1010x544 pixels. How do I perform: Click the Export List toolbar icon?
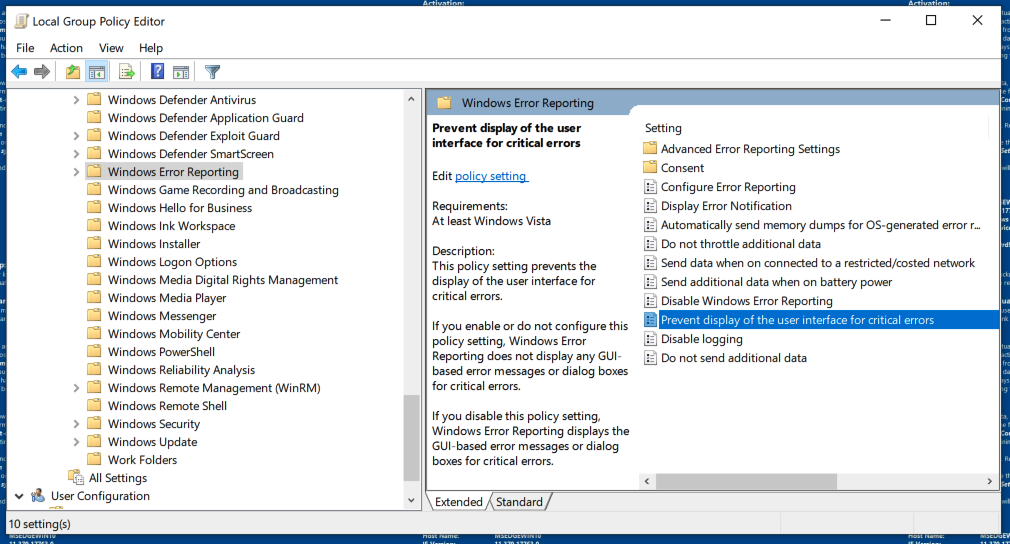[126, 71]
